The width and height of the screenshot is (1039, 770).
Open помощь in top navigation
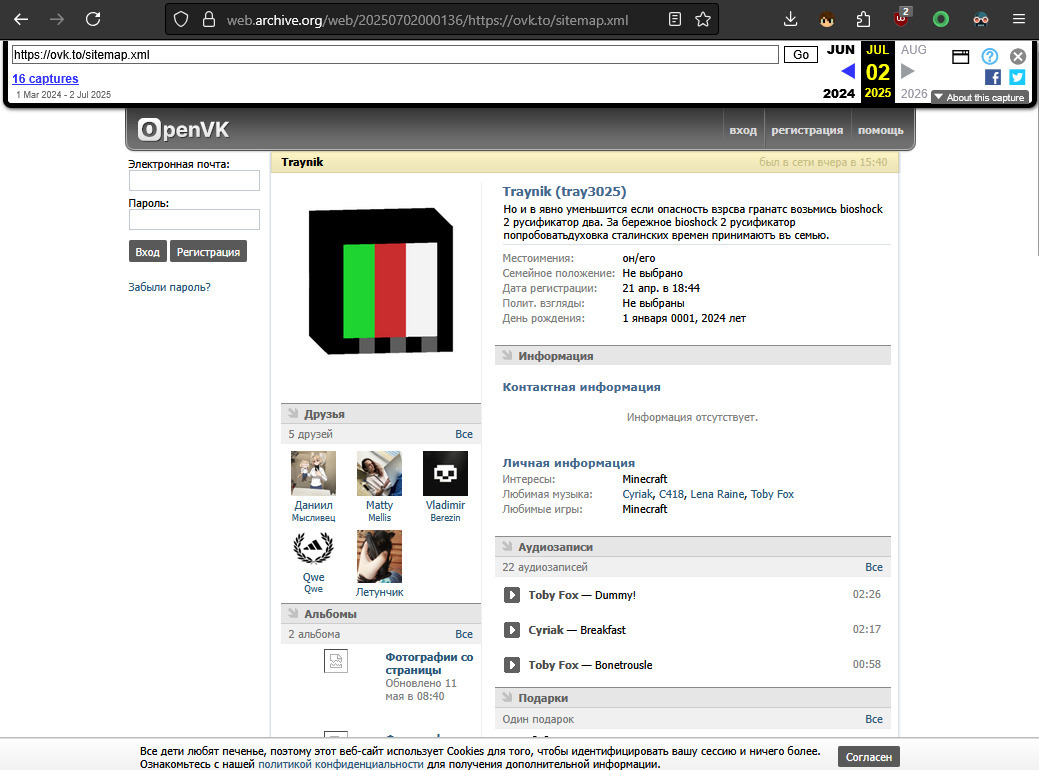tap(881, 131)
